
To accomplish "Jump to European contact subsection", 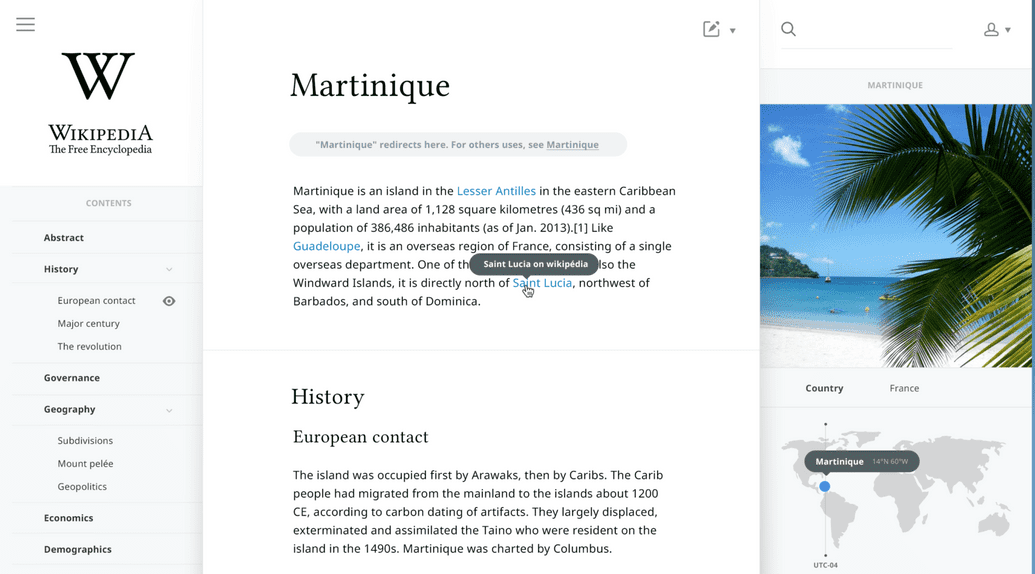I will [96, 300].
